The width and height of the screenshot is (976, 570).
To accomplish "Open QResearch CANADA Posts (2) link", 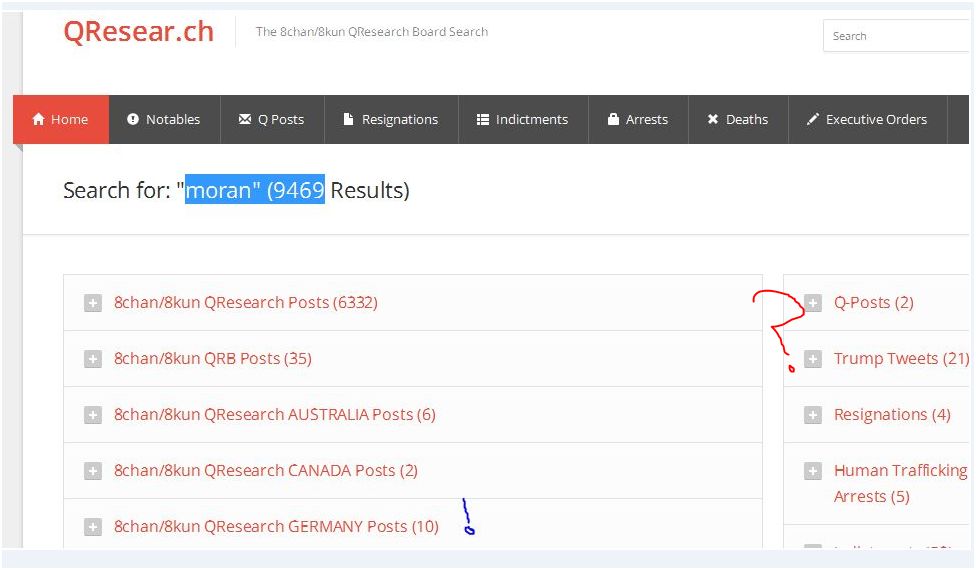I will [266, 470].
